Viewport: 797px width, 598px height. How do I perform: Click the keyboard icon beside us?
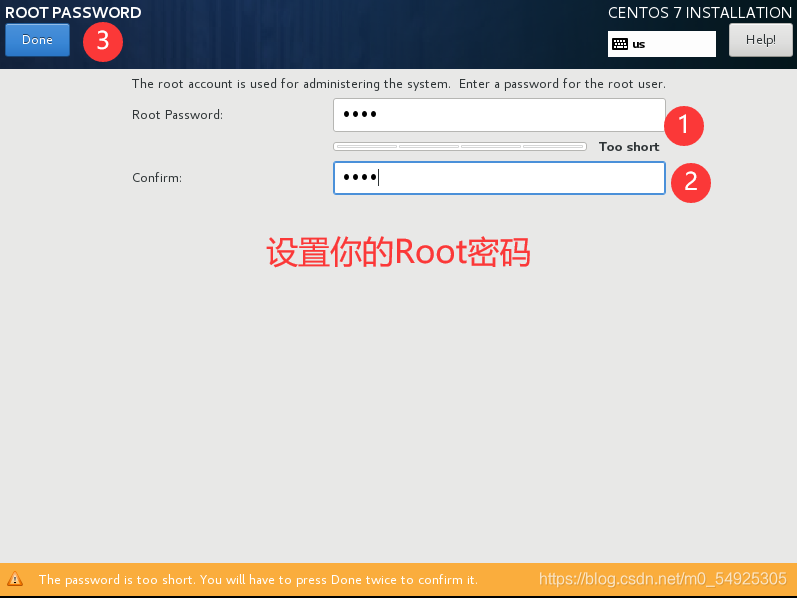620,44
